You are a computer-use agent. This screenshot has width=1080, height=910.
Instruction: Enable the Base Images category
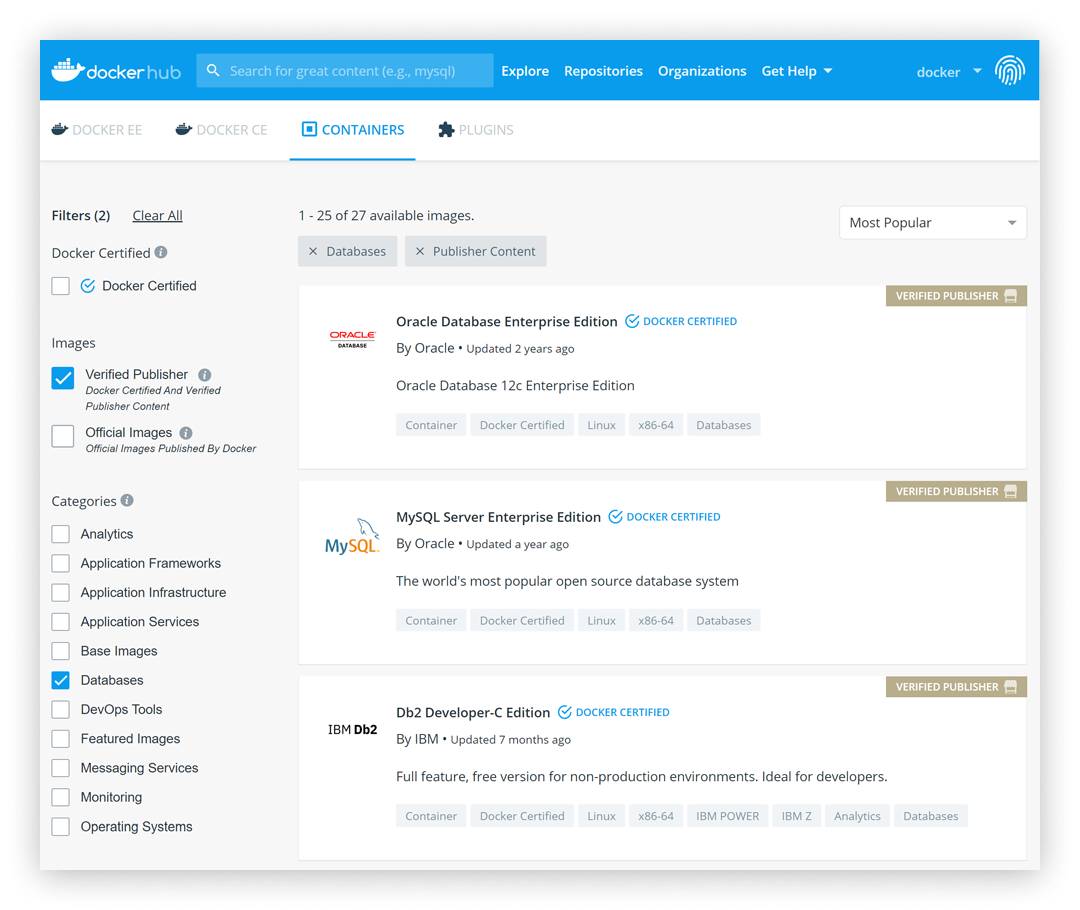click(61, 651)
